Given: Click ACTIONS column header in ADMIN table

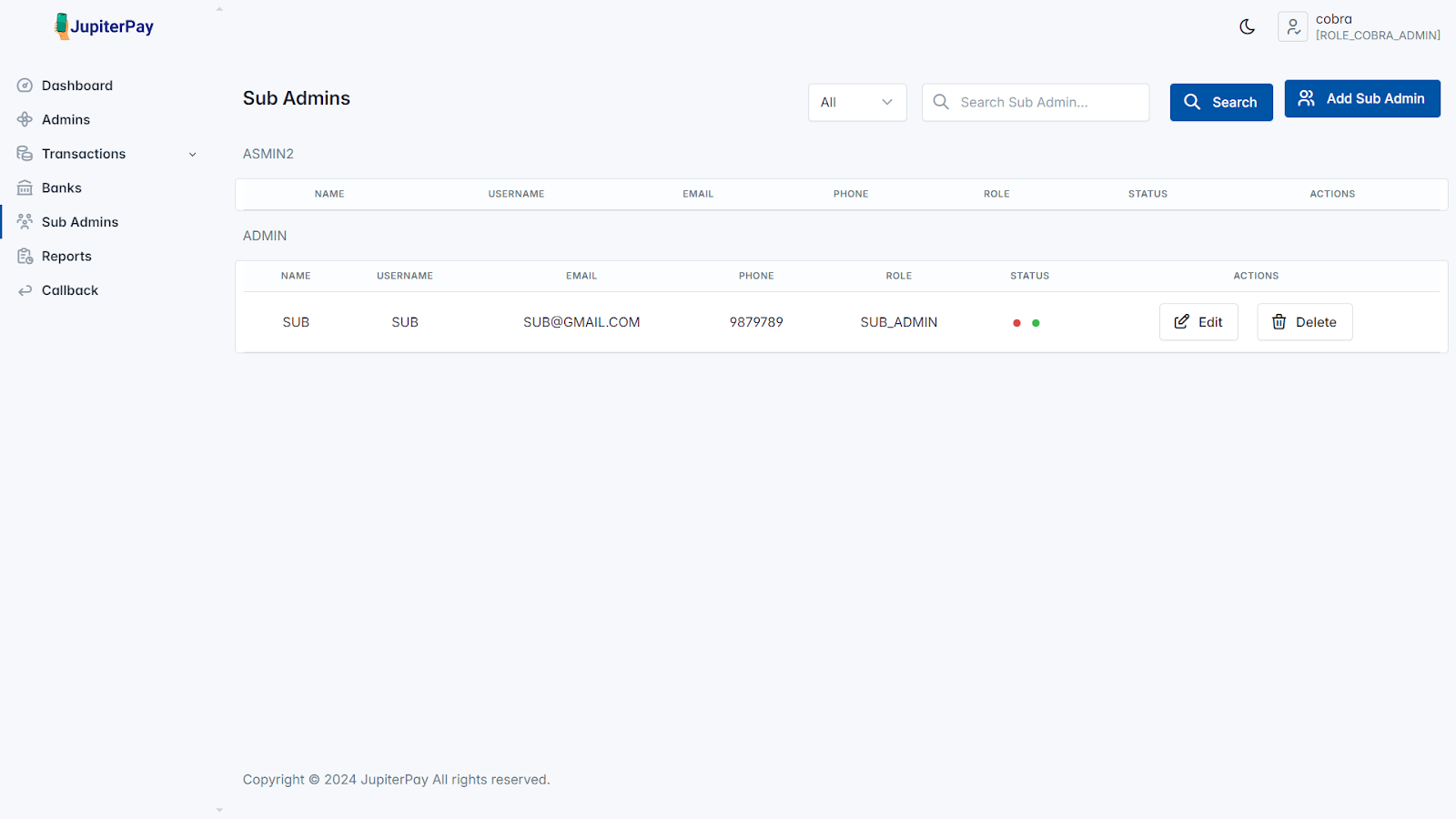Looking at the screenshot, I should 1256,276.
